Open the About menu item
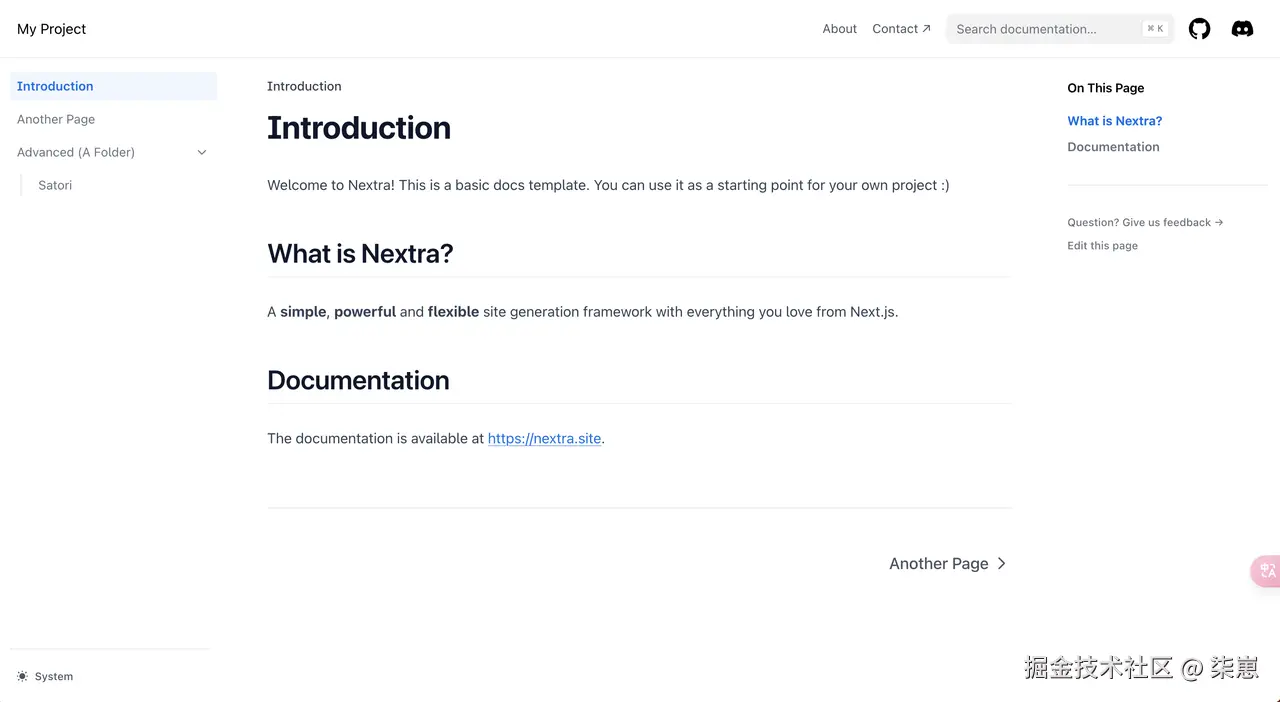1280x702 pixels. point(839,29)
